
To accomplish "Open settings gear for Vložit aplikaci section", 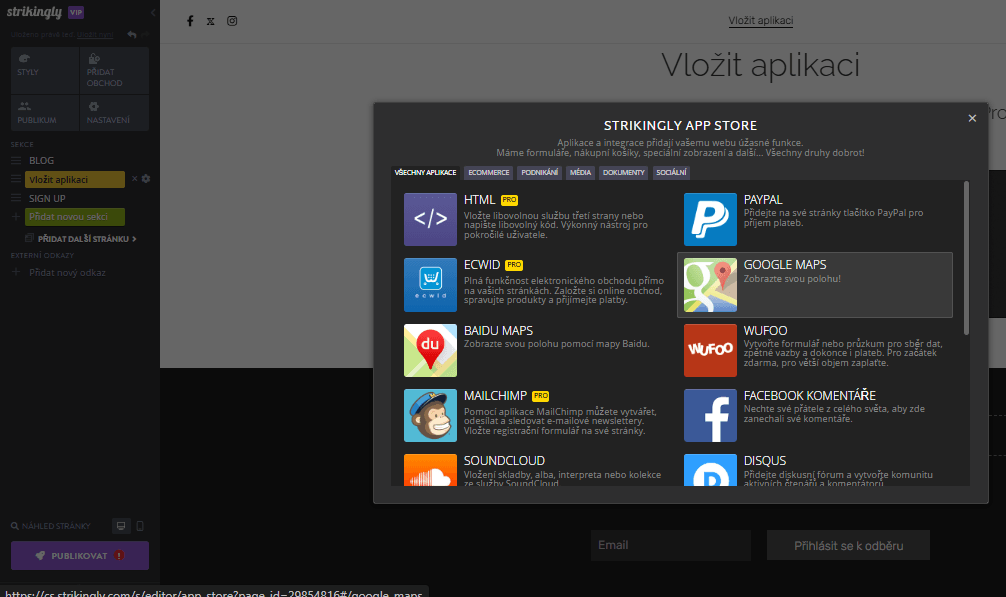I will (x=146, y=179).
